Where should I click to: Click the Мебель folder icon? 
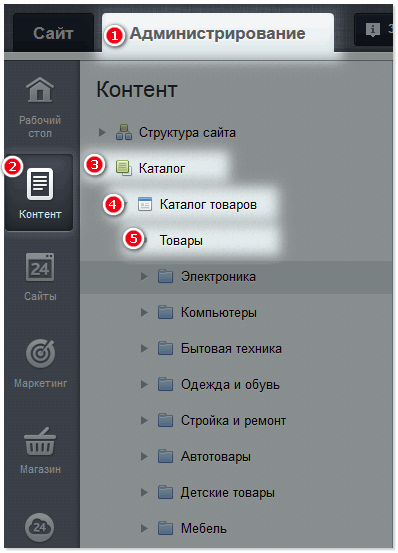[165, 528]
